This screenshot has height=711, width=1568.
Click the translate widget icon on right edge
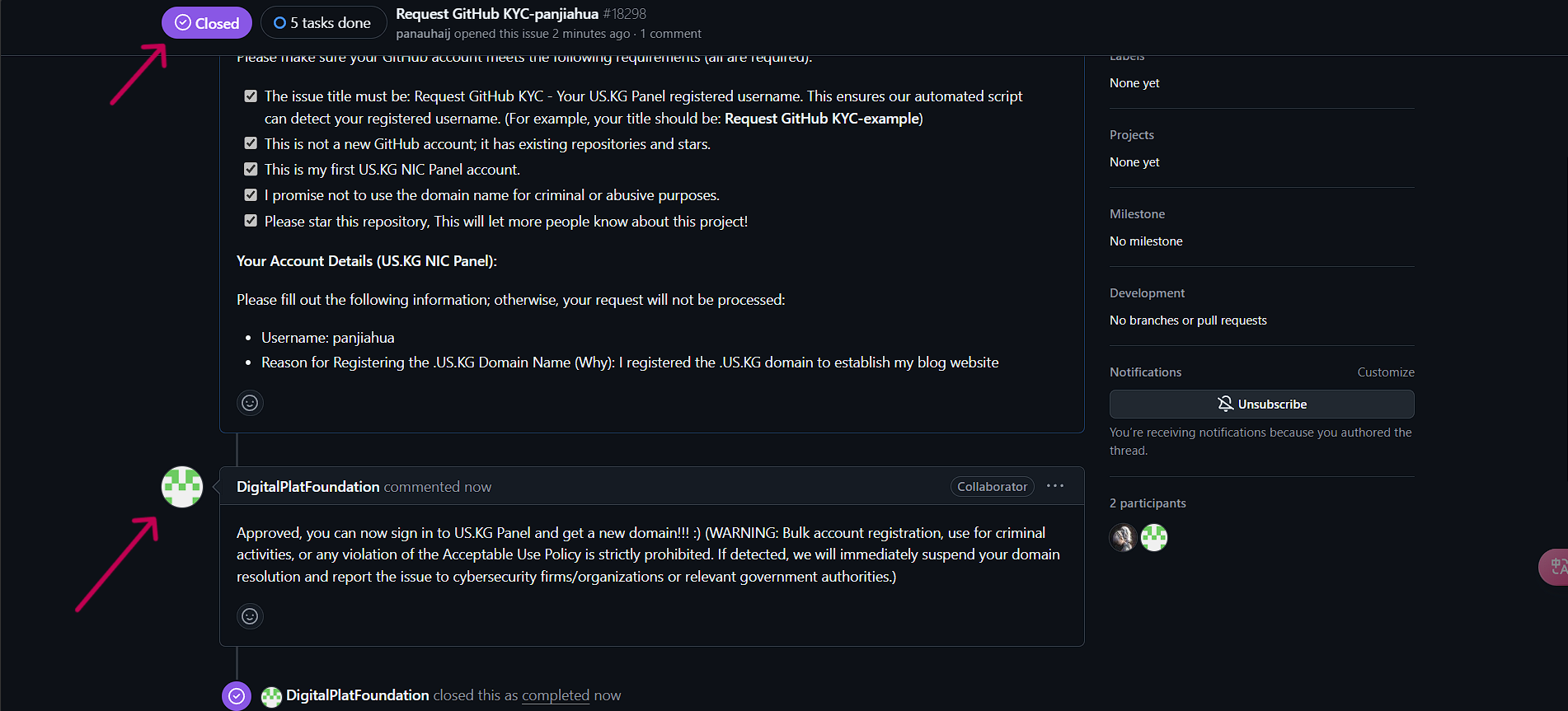pos(1556,567)
